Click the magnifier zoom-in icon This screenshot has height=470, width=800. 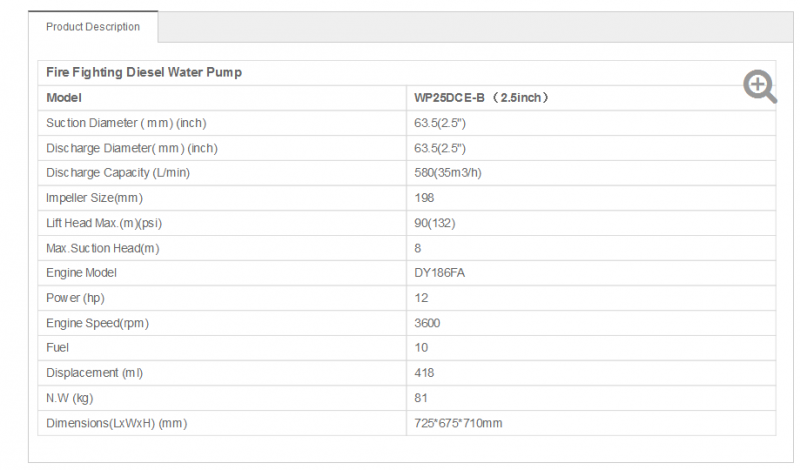coord(760,87)
